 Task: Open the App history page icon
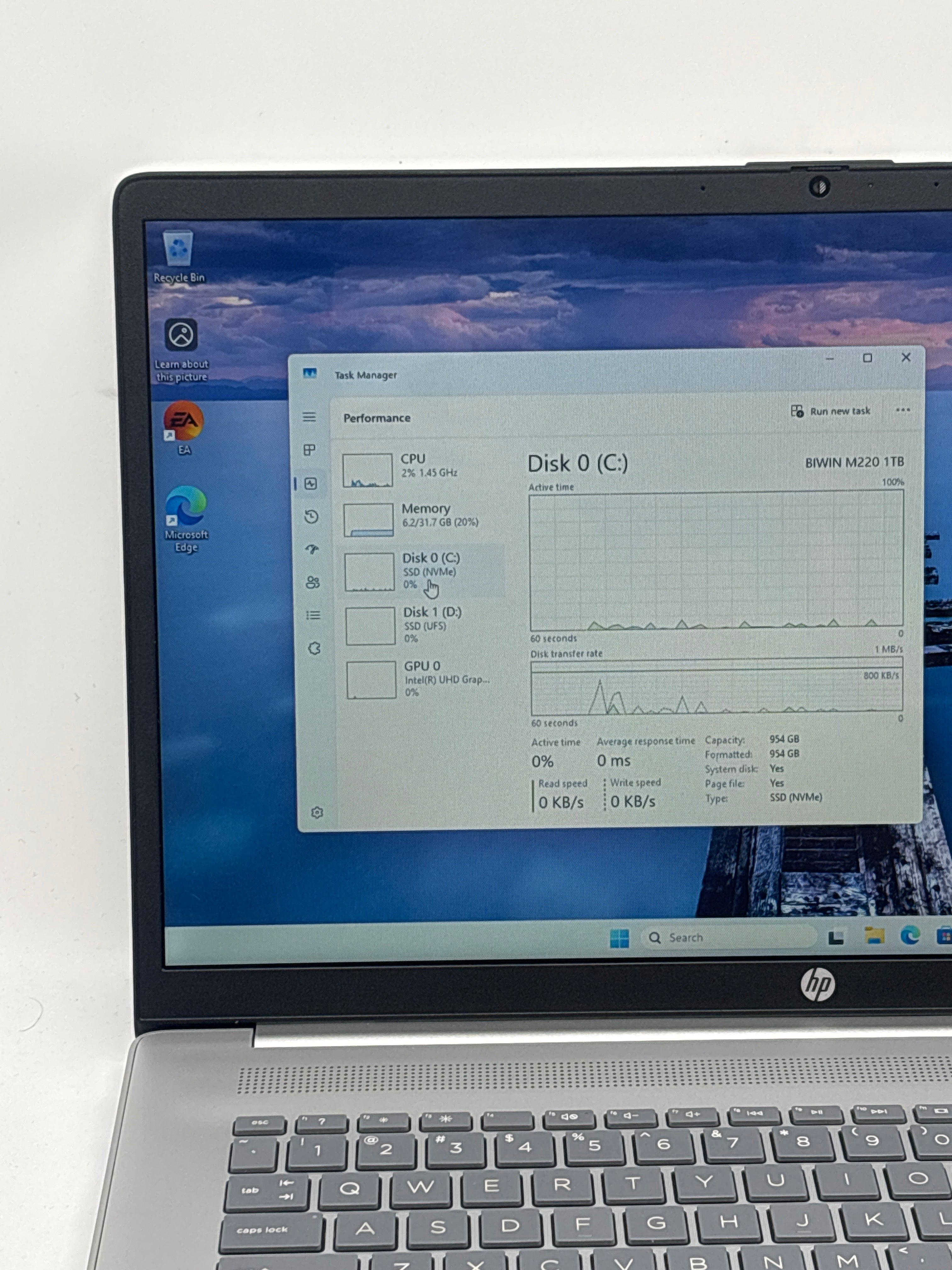tap(312, 517)
